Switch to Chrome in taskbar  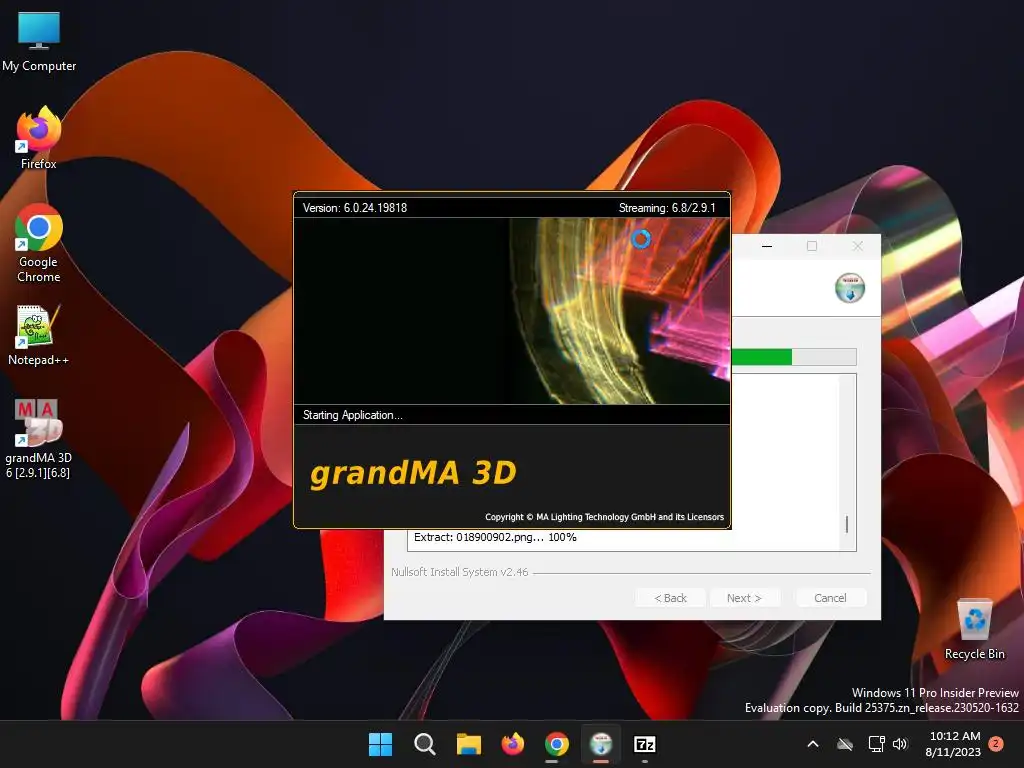(556, 744)
